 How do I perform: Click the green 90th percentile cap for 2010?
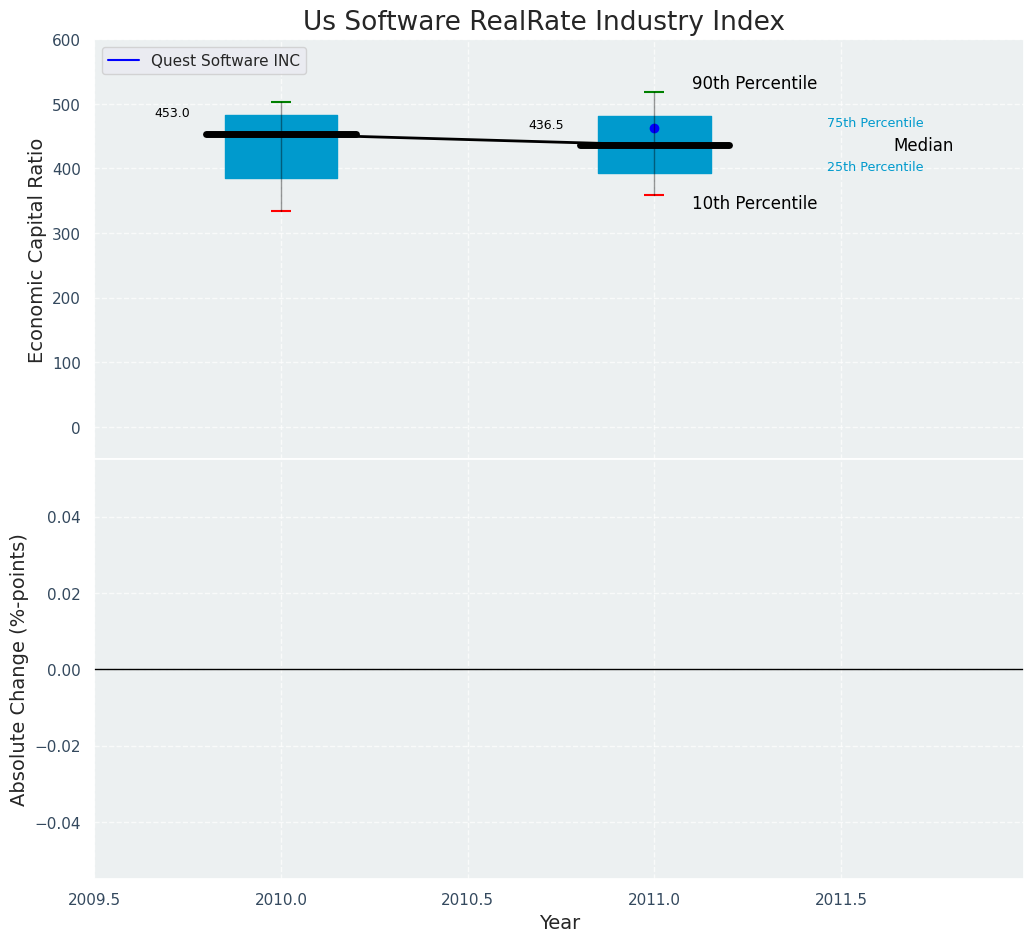tap(281, 102)
